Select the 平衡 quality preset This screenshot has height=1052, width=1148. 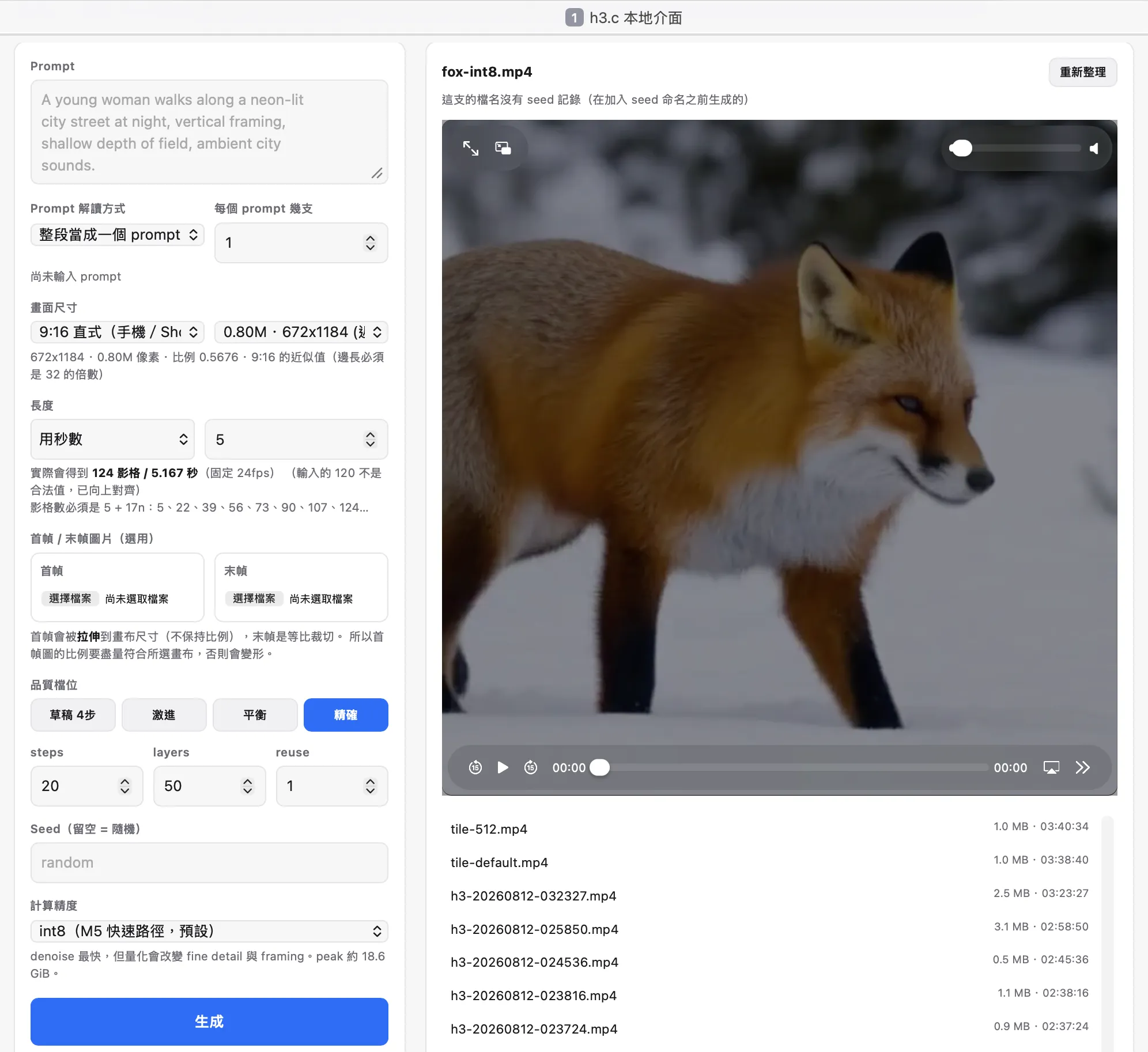coord(255,715)
